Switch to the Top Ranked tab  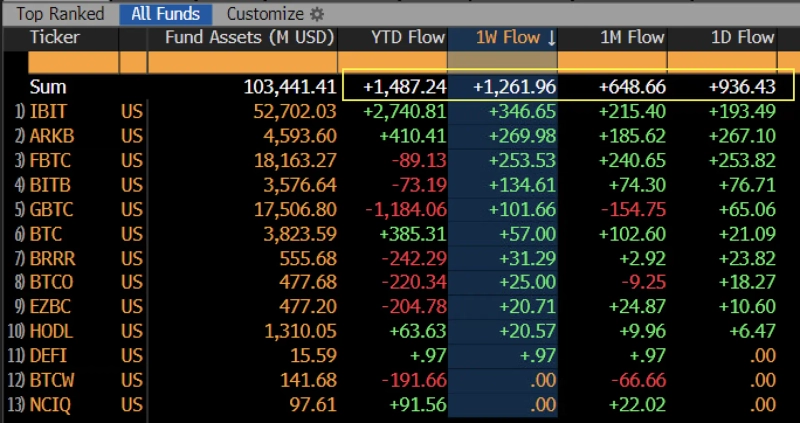(60, 14)
